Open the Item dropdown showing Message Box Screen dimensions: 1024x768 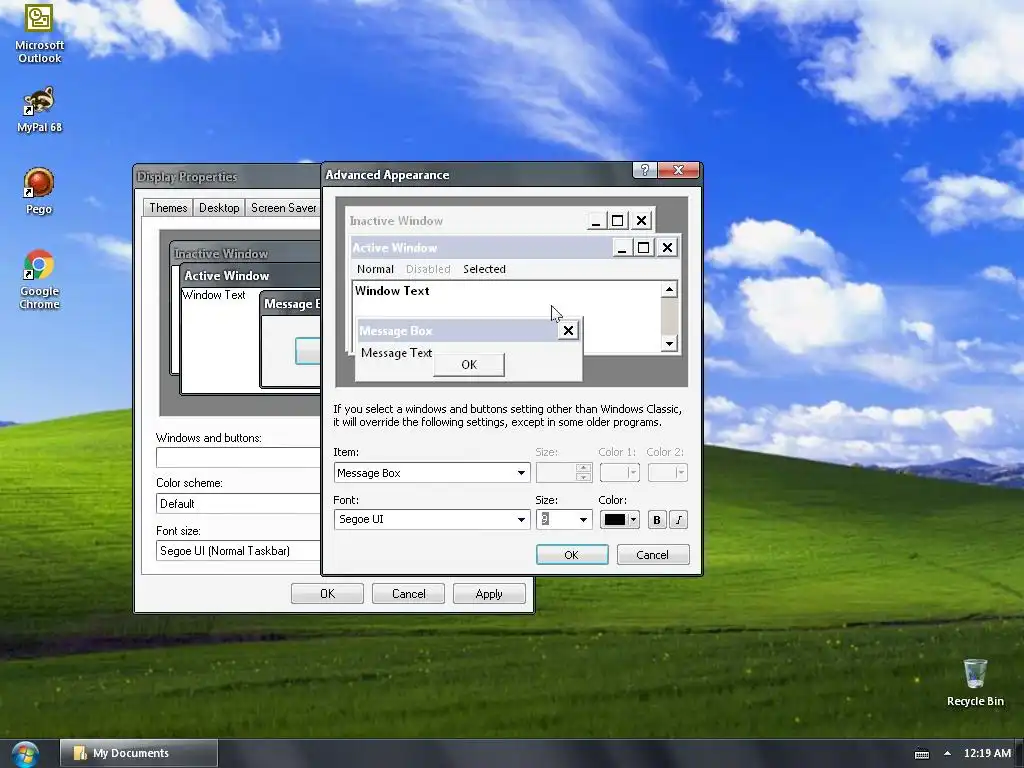tap(432, 473)
